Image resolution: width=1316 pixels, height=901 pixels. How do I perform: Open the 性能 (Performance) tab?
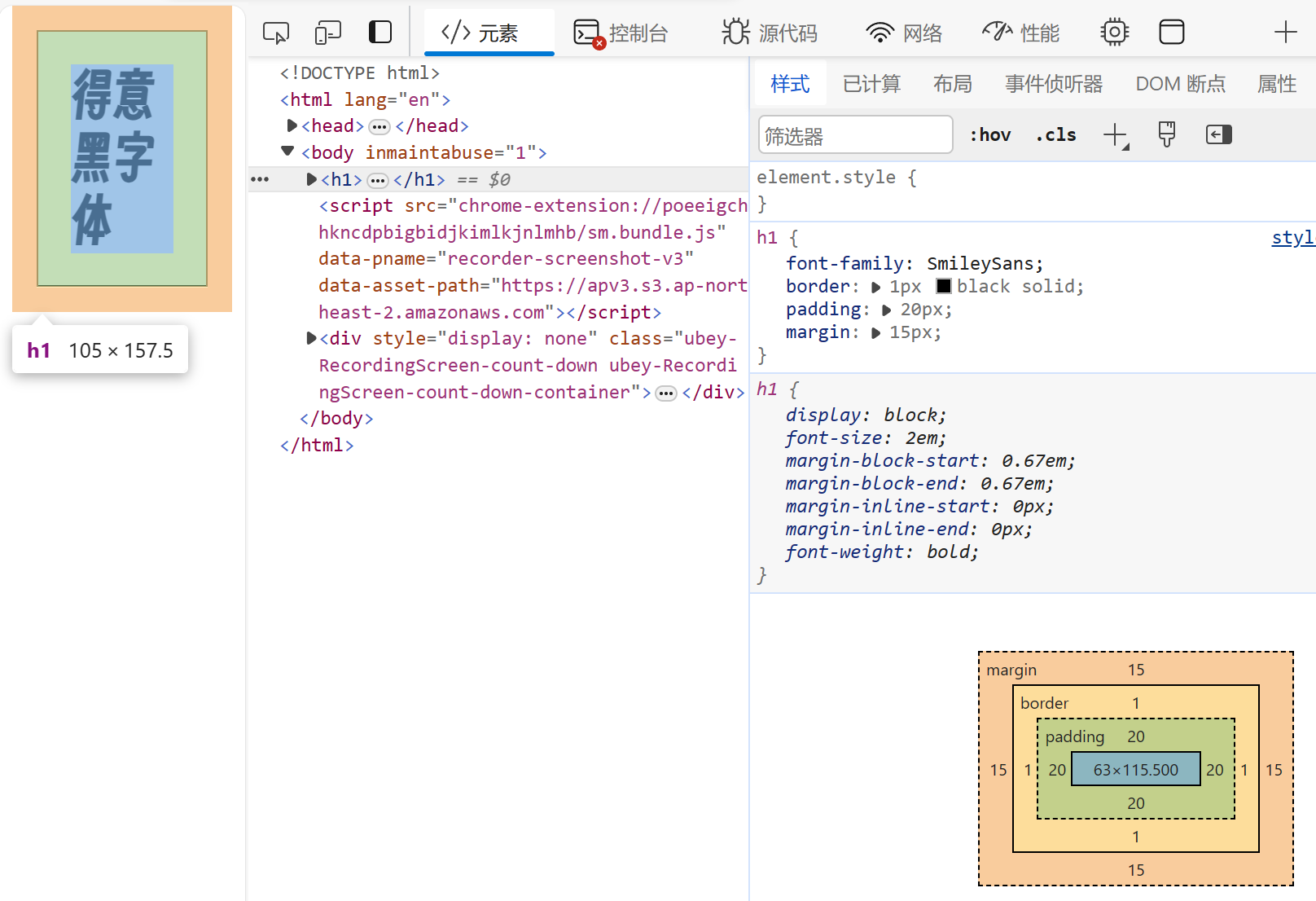coord(1020,33)
